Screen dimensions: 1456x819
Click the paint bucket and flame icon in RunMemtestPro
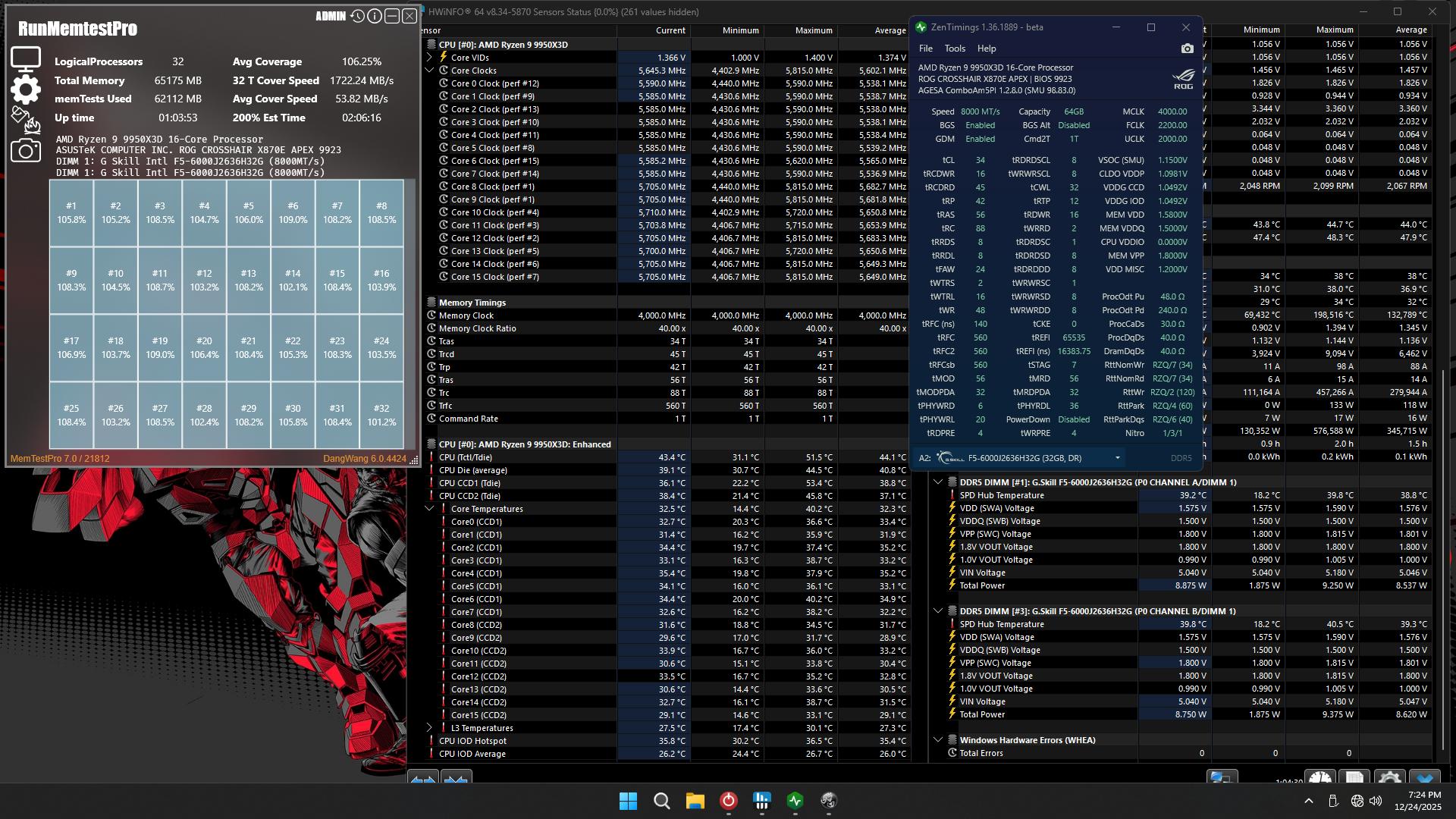25,119
